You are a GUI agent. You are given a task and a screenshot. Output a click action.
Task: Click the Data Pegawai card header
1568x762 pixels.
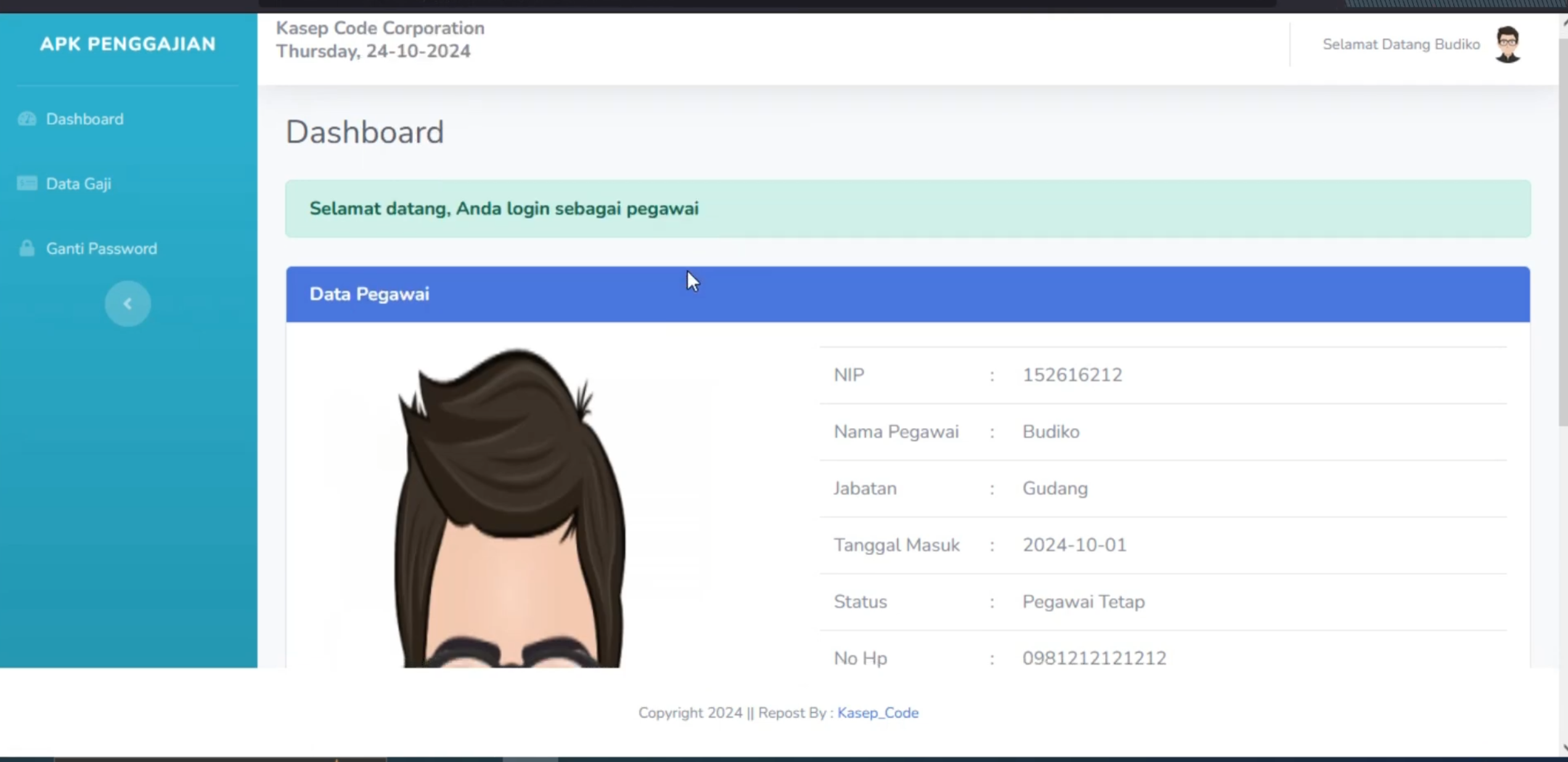(908, 294)
